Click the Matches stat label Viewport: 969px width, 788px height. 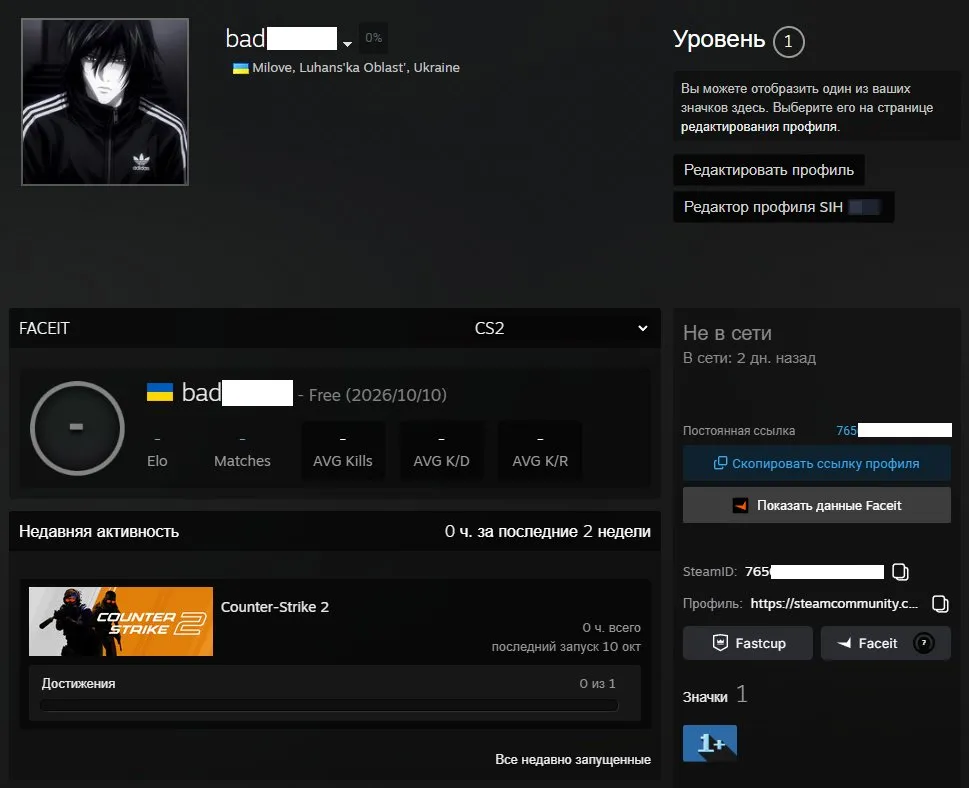pyautogui.click(x=242, y=461)
